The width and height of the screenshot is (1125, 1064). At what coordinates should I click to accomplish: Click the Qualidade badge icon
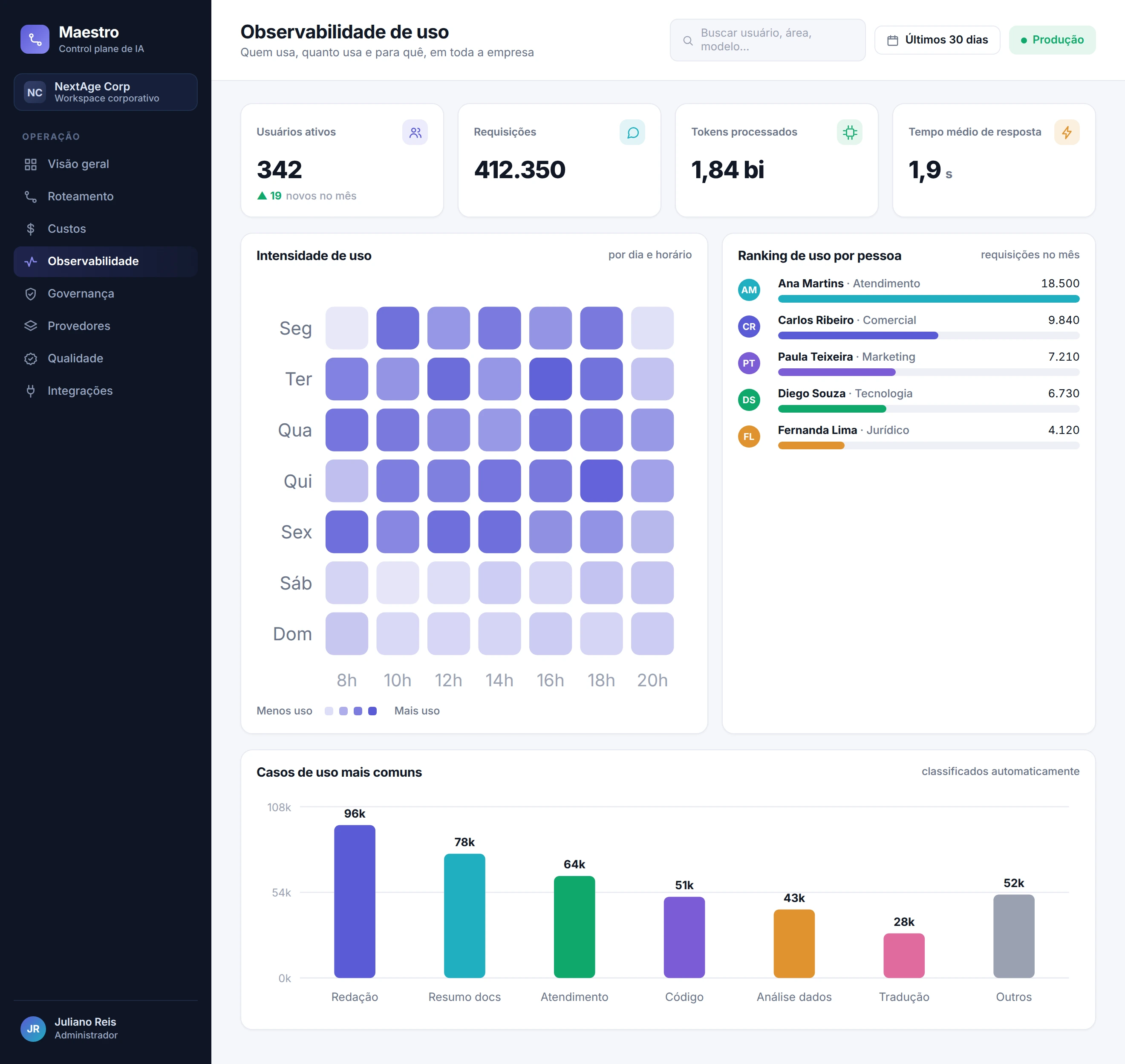pyautogui.click(x=31, y=359)
